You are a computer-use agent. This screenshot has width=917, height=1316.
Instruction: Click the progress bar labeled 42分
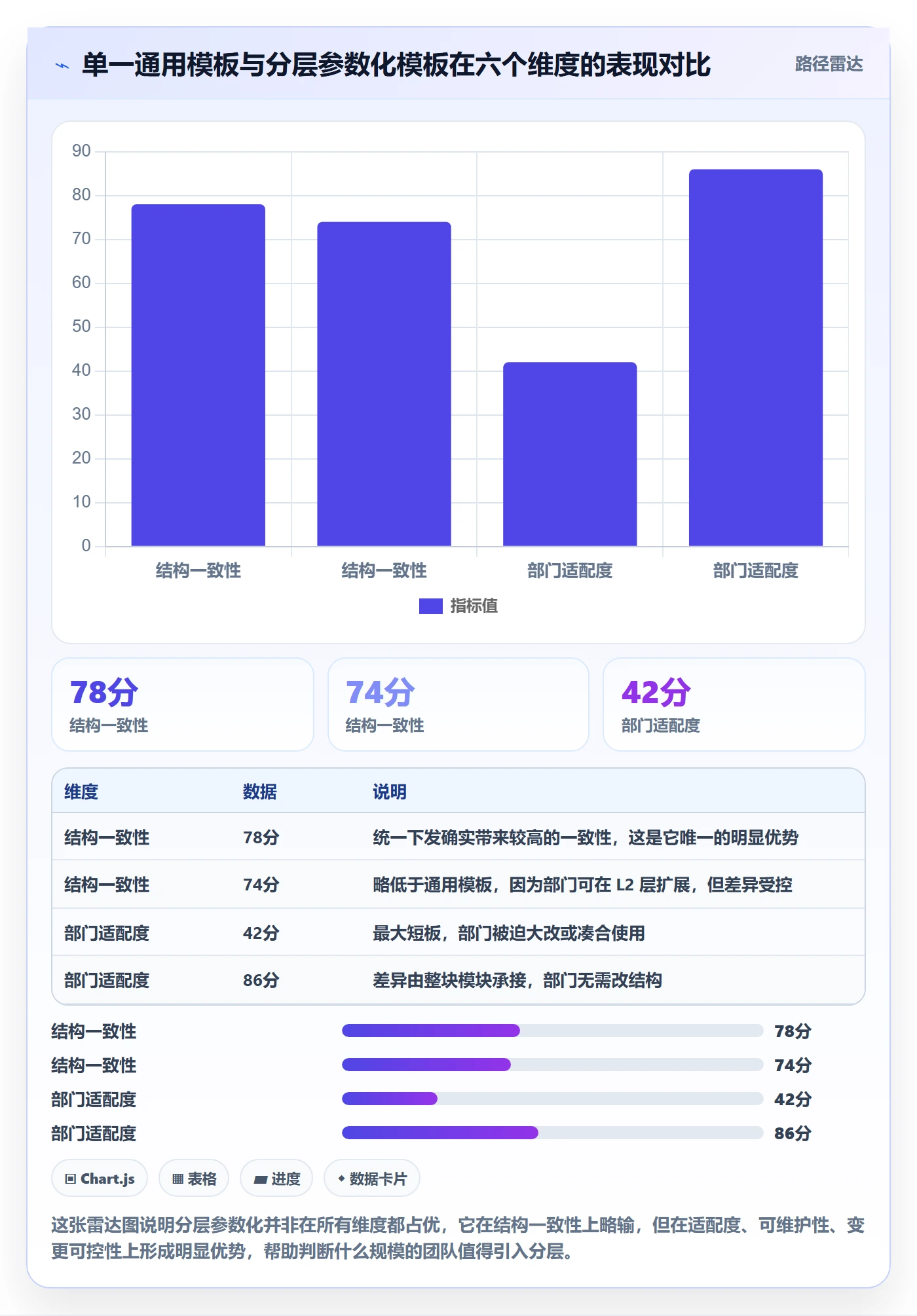click(x=552, y=1099)
